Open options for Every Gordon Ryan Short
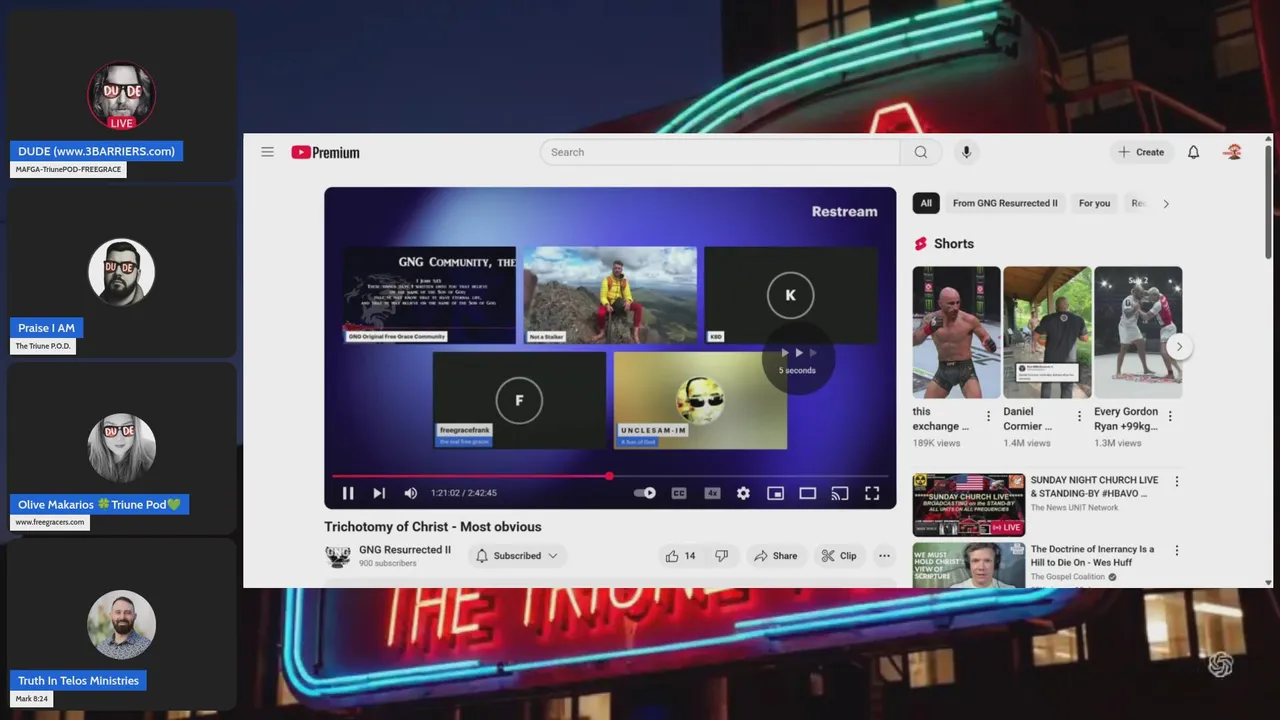This screenshot has width=1280, height=720. [x=1170, y=416]
